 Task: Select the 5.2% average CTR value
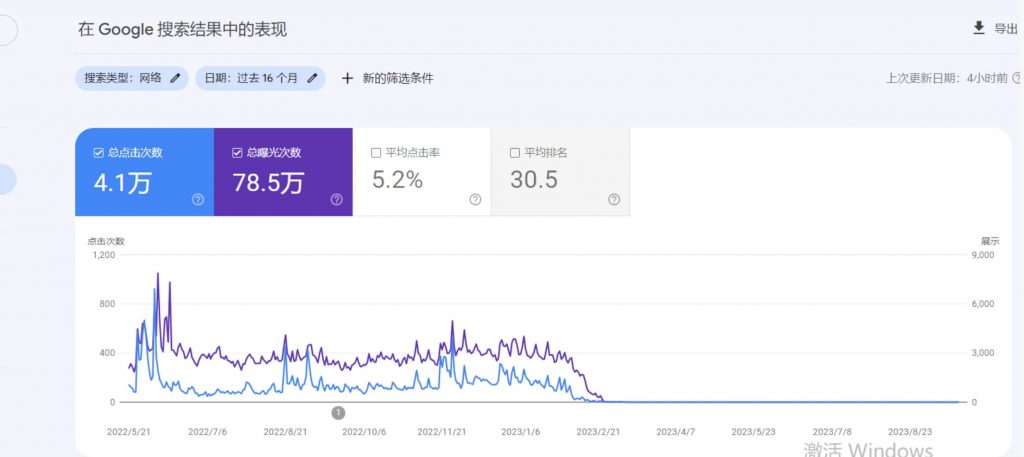(398, 180)
